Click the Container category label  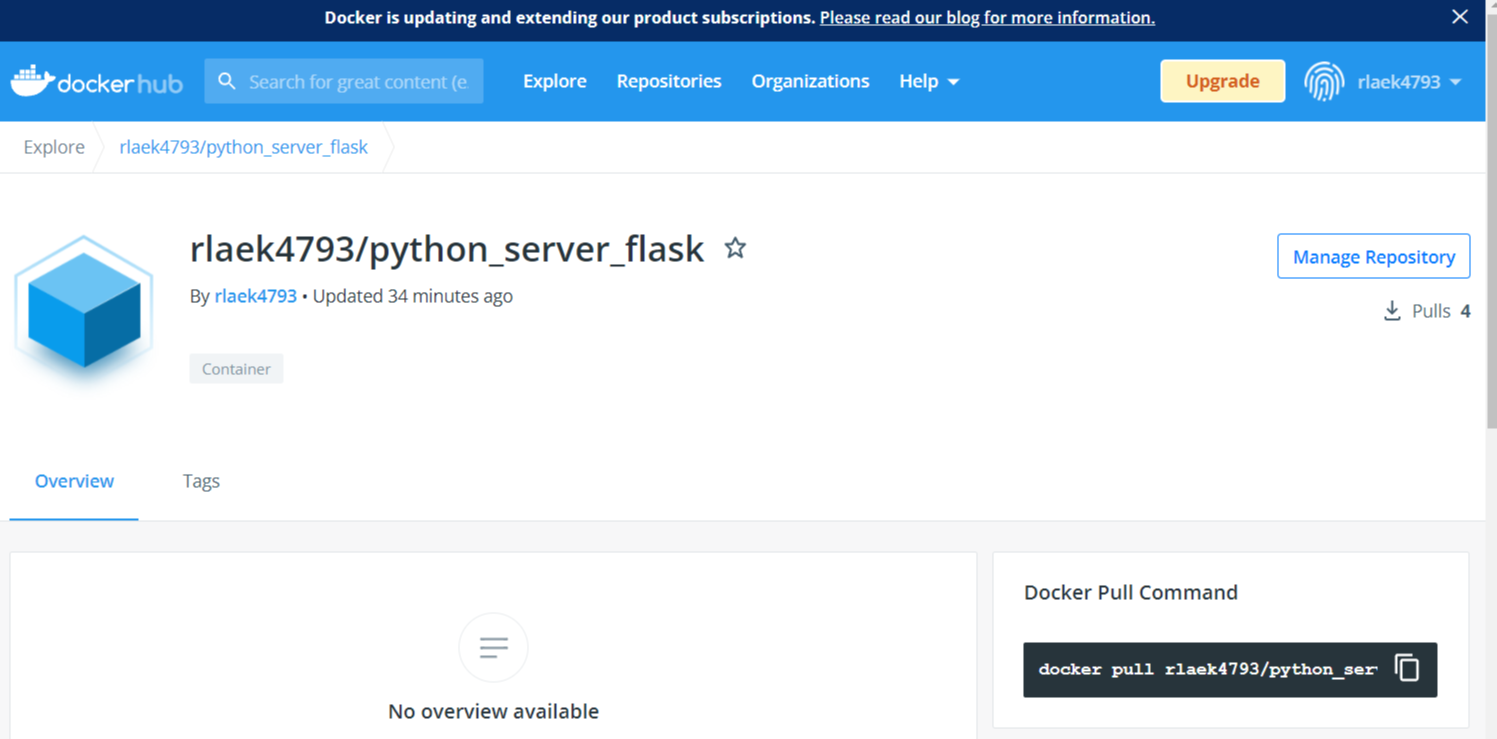tap(236, 368)
